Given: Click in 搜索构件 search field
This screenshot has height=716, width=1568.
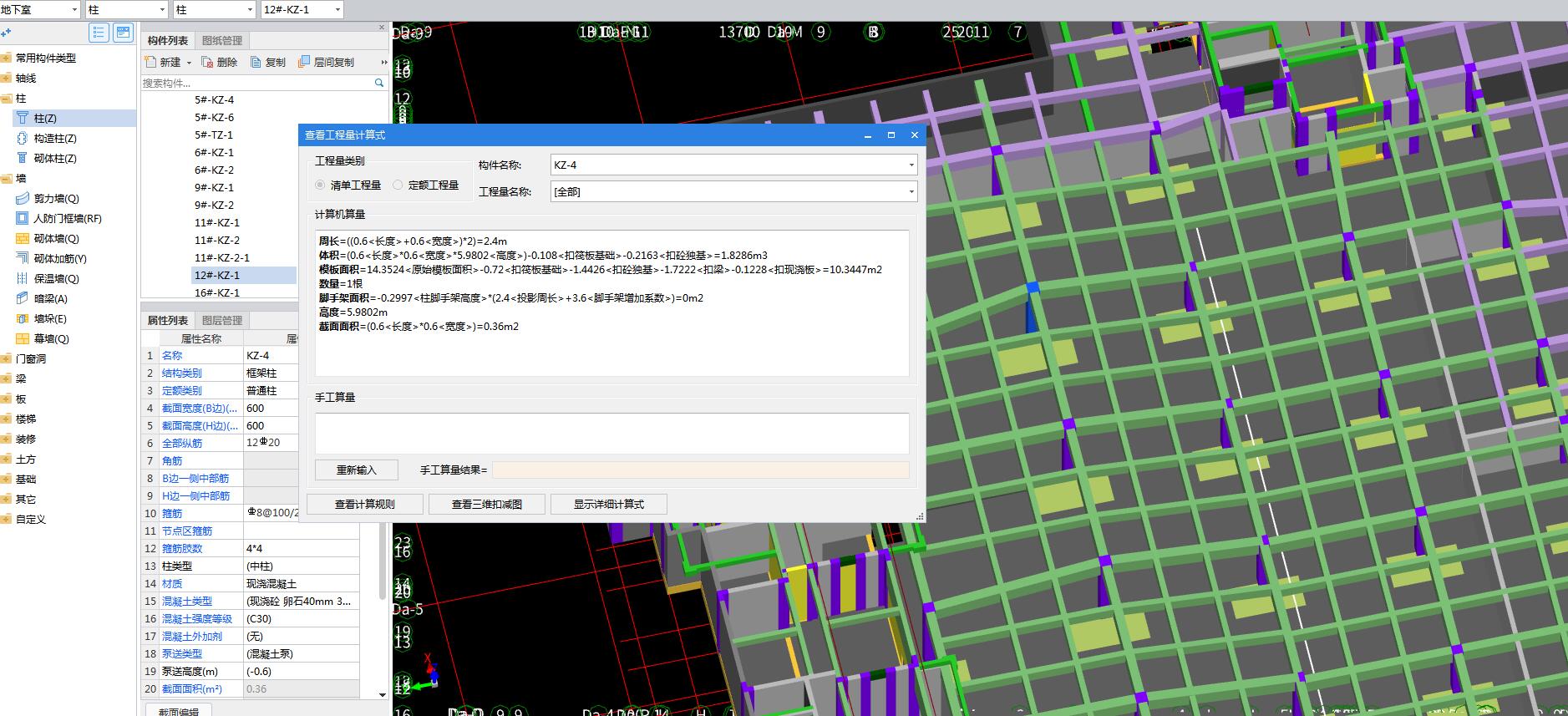Looking at the screenshot, I should point(256,83).
